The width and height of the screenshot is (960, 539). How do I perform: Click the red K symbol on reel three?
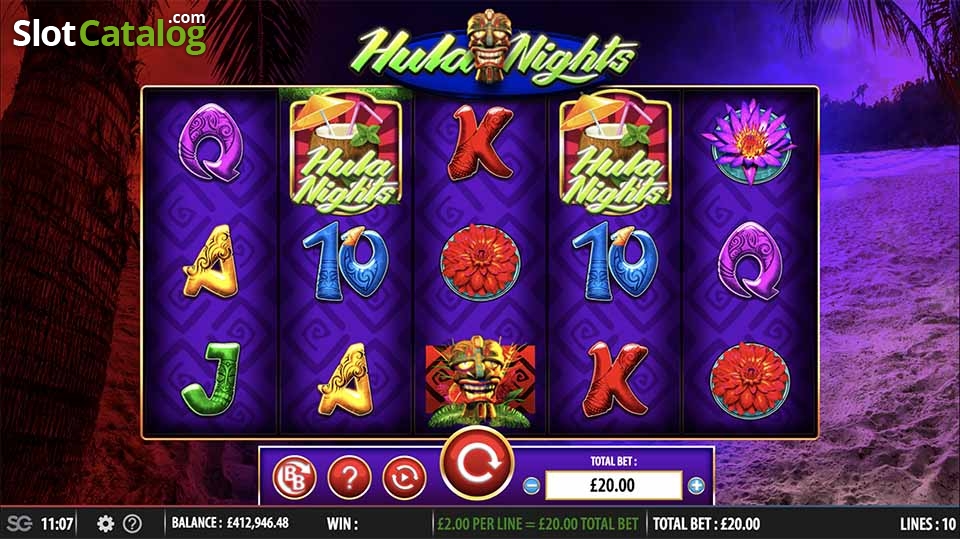pos(480,144)
